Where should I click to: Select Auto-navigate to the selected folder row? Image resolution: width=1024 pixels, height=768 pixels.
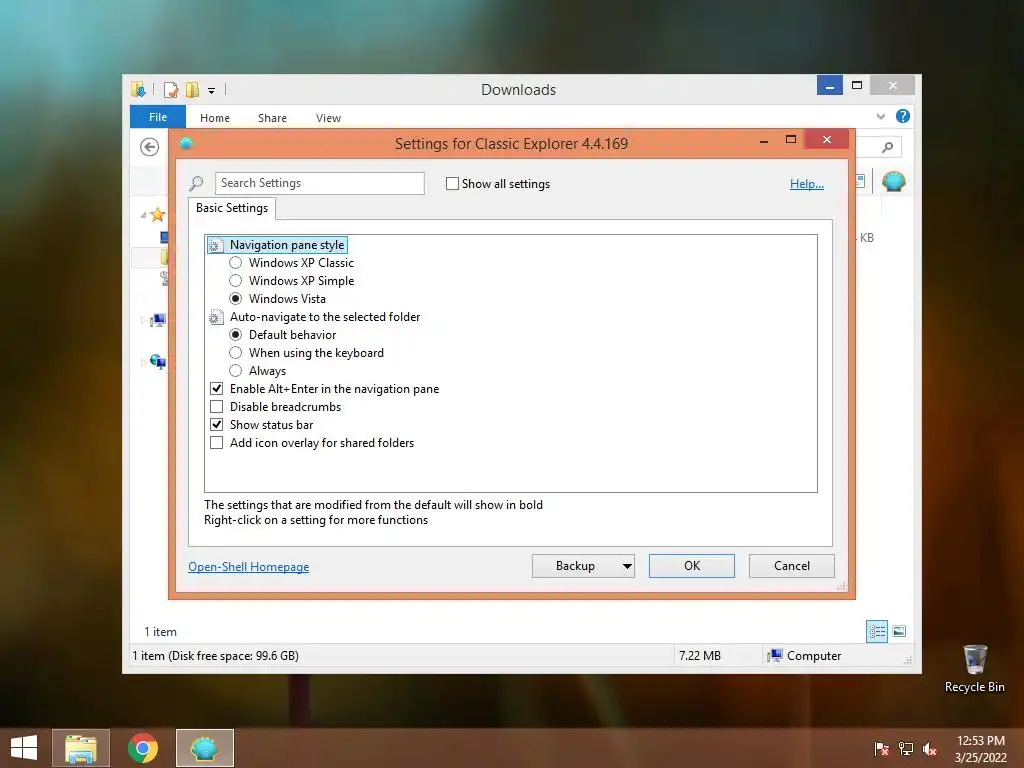point(325,317)
